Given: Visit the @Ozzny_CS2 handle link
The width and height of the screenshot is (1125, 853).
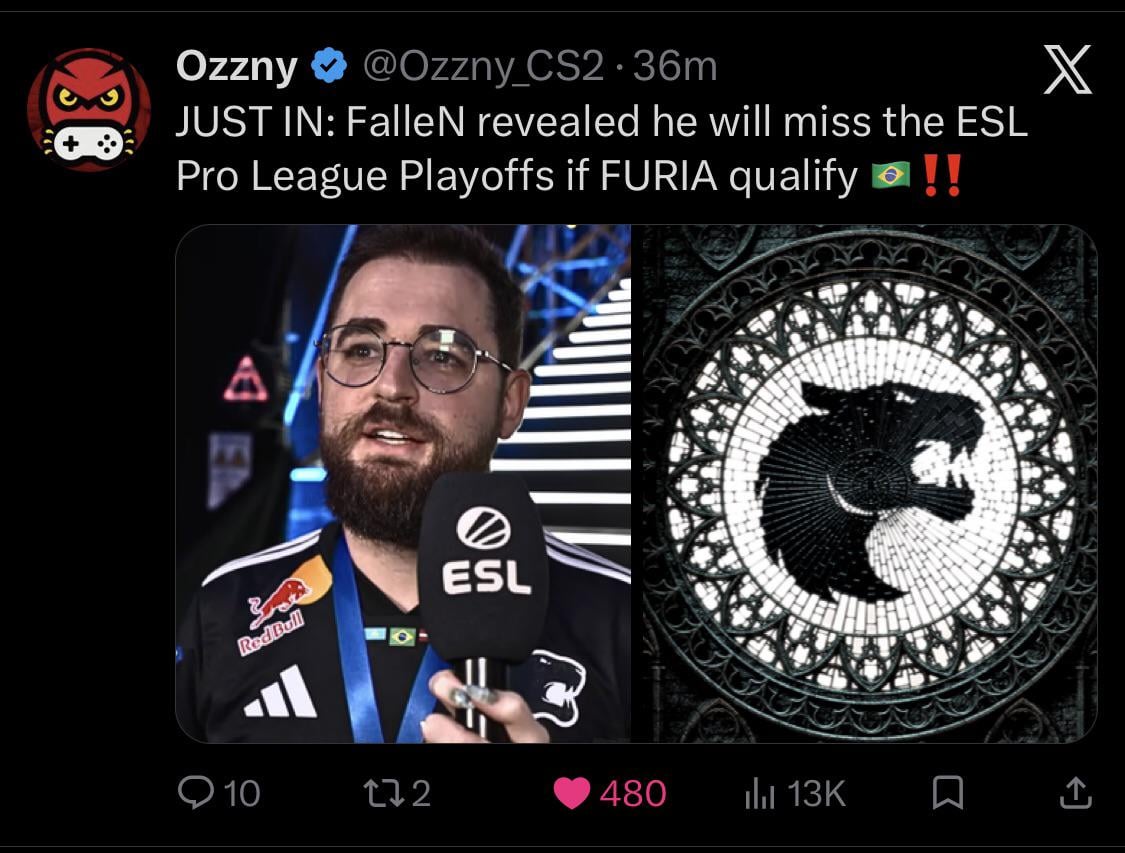Looking at the screenshot, I should tap(484, 67).
